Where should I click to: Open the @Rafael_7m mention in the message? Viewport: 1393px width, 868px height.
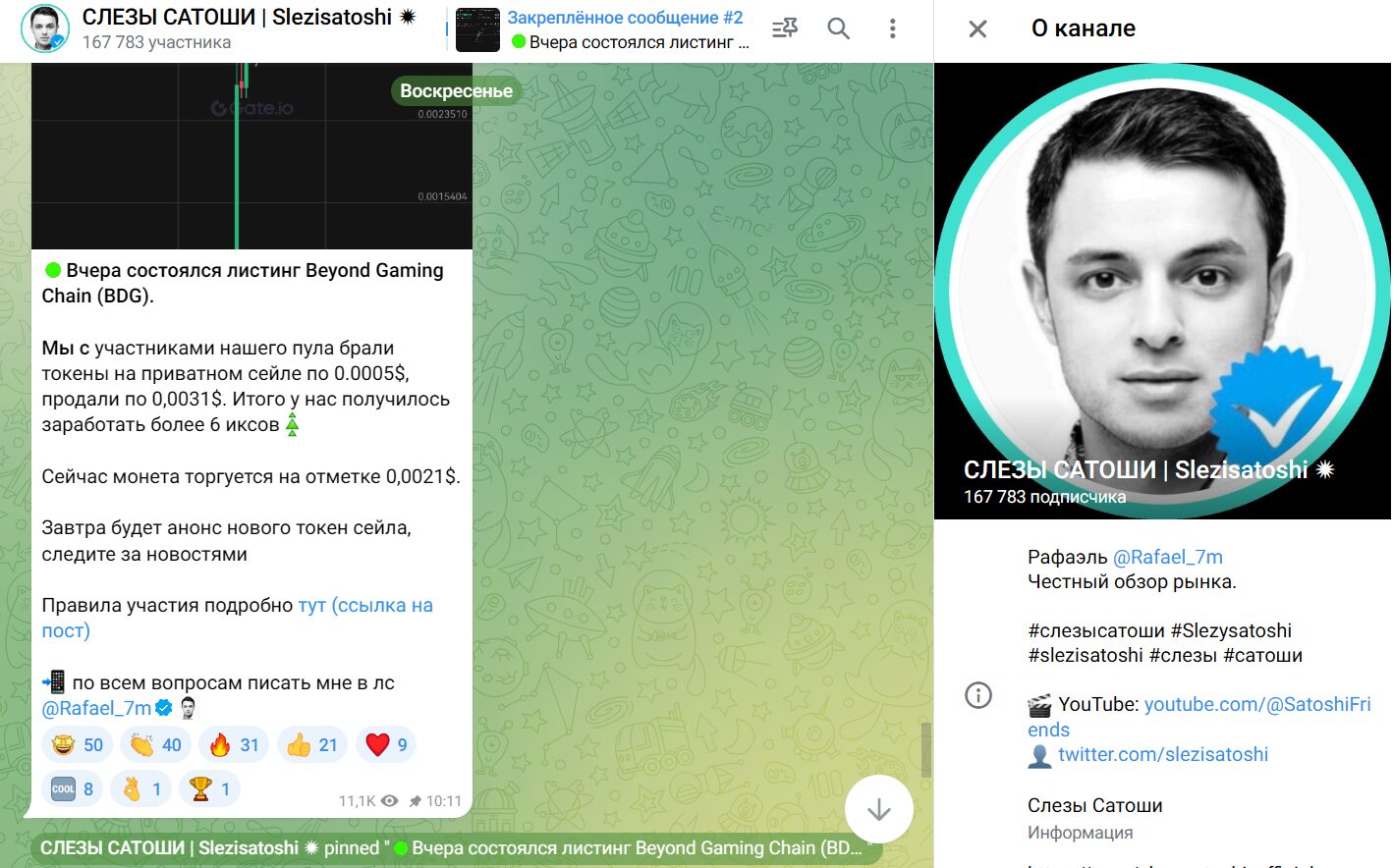point(96,708)
